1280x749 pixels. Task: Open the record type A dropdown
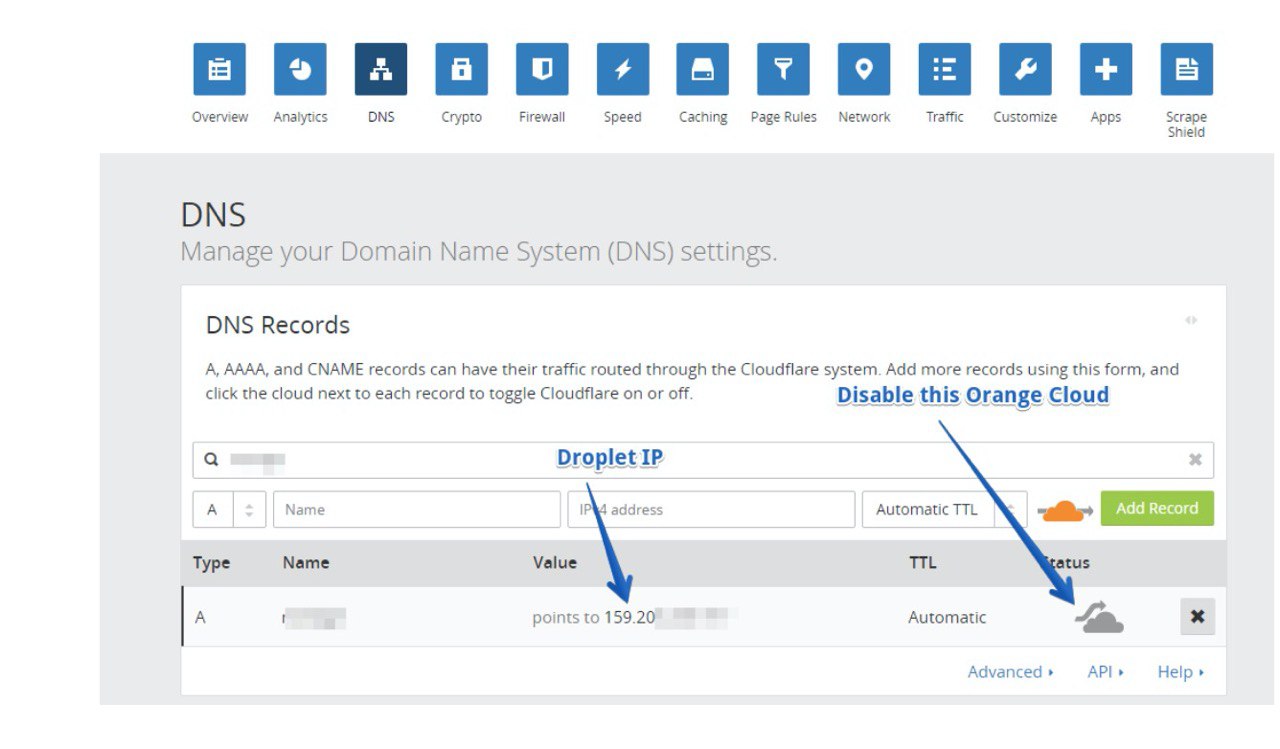[x=229, y=509]
